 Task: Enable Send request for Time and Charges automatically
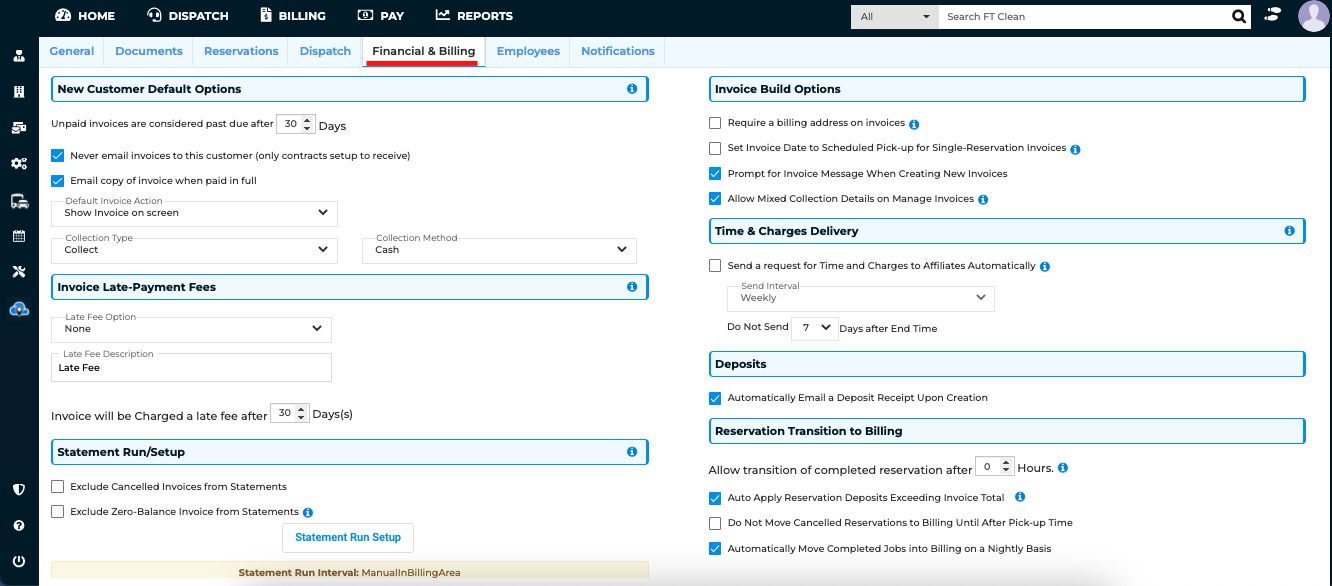715,266
